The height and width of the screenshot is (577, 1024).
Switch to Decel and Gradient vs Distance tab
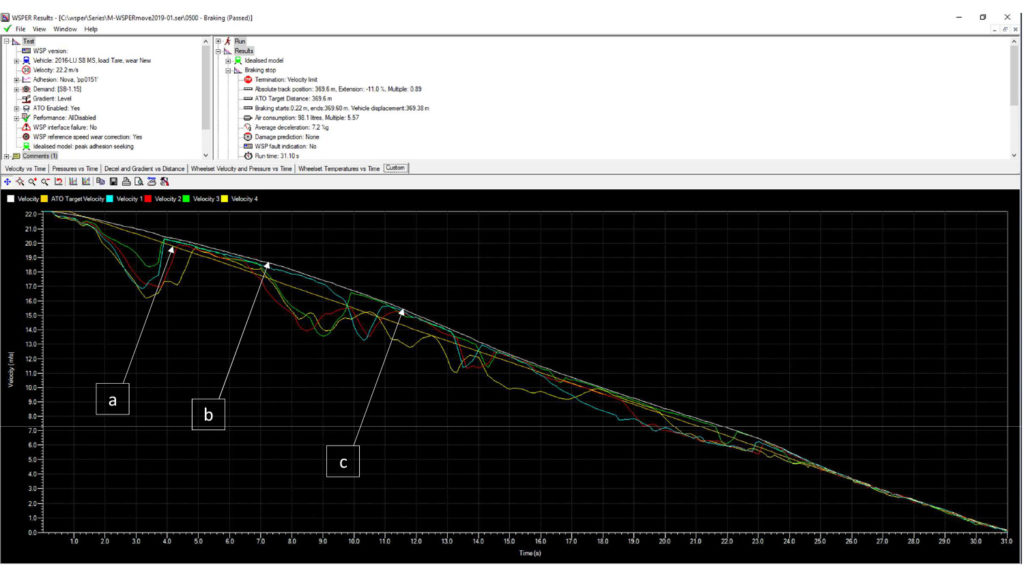[x=144, y=168]
